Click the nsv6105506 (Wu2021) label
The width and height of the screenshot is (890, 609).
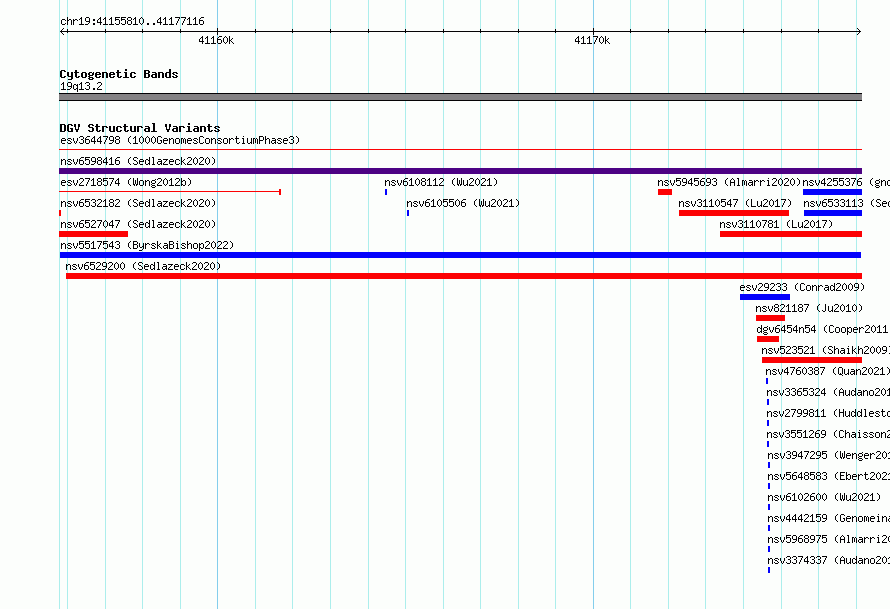click(463, 203)
